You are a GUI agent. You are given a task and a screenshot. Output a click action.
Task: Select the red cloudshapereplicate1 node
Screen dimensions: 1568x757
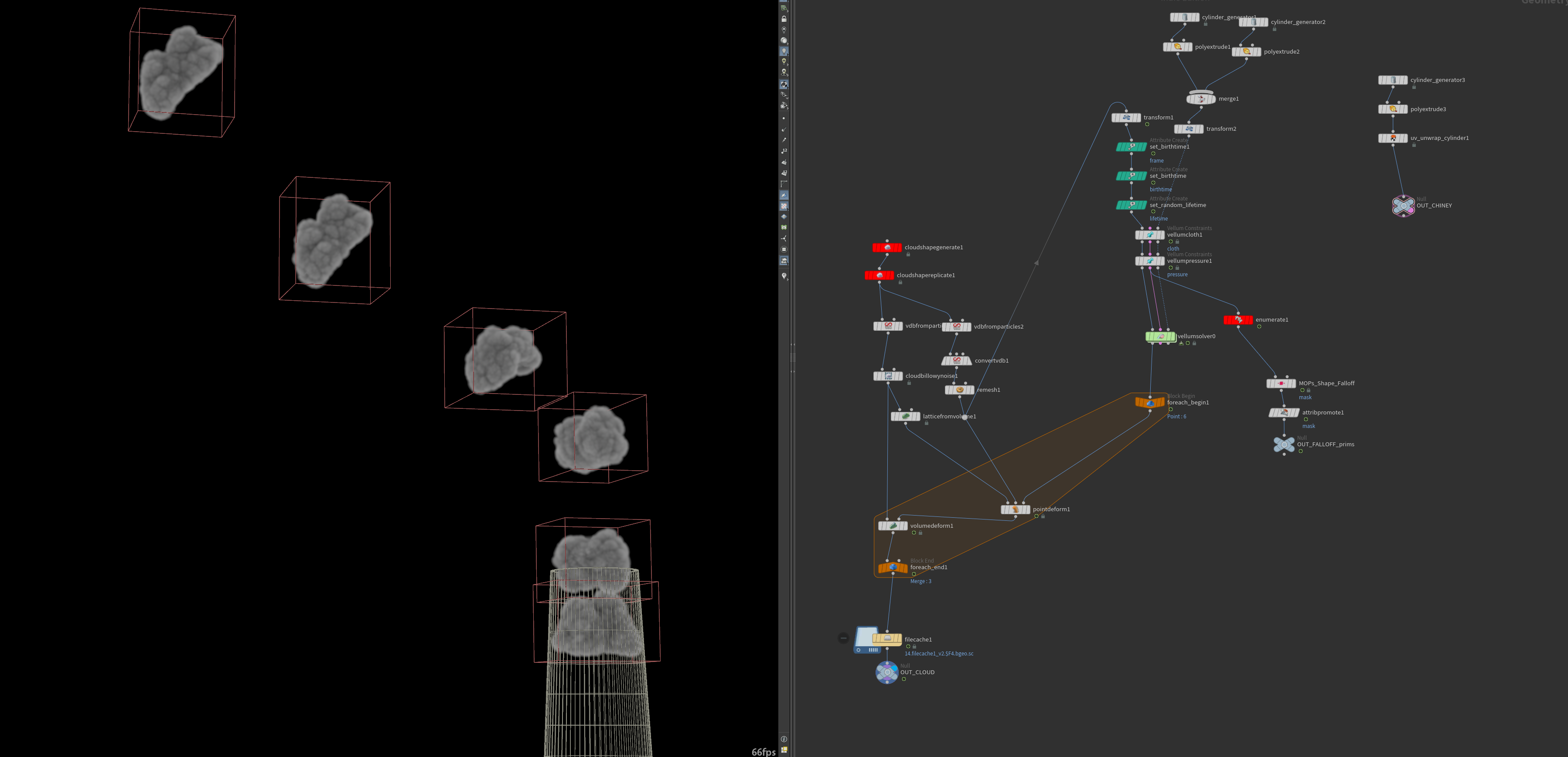pyautogui.click(x=879, y=276)
